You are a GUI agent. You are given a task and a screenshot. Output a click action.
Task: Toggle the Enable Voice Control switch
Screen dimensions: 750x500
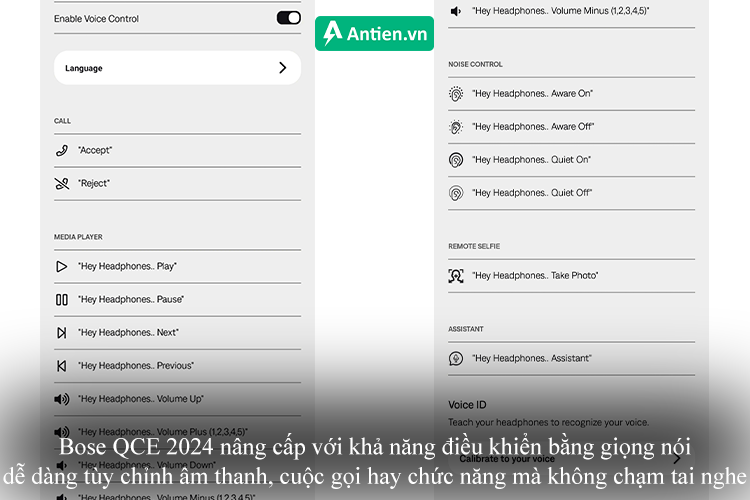[288, 18]
